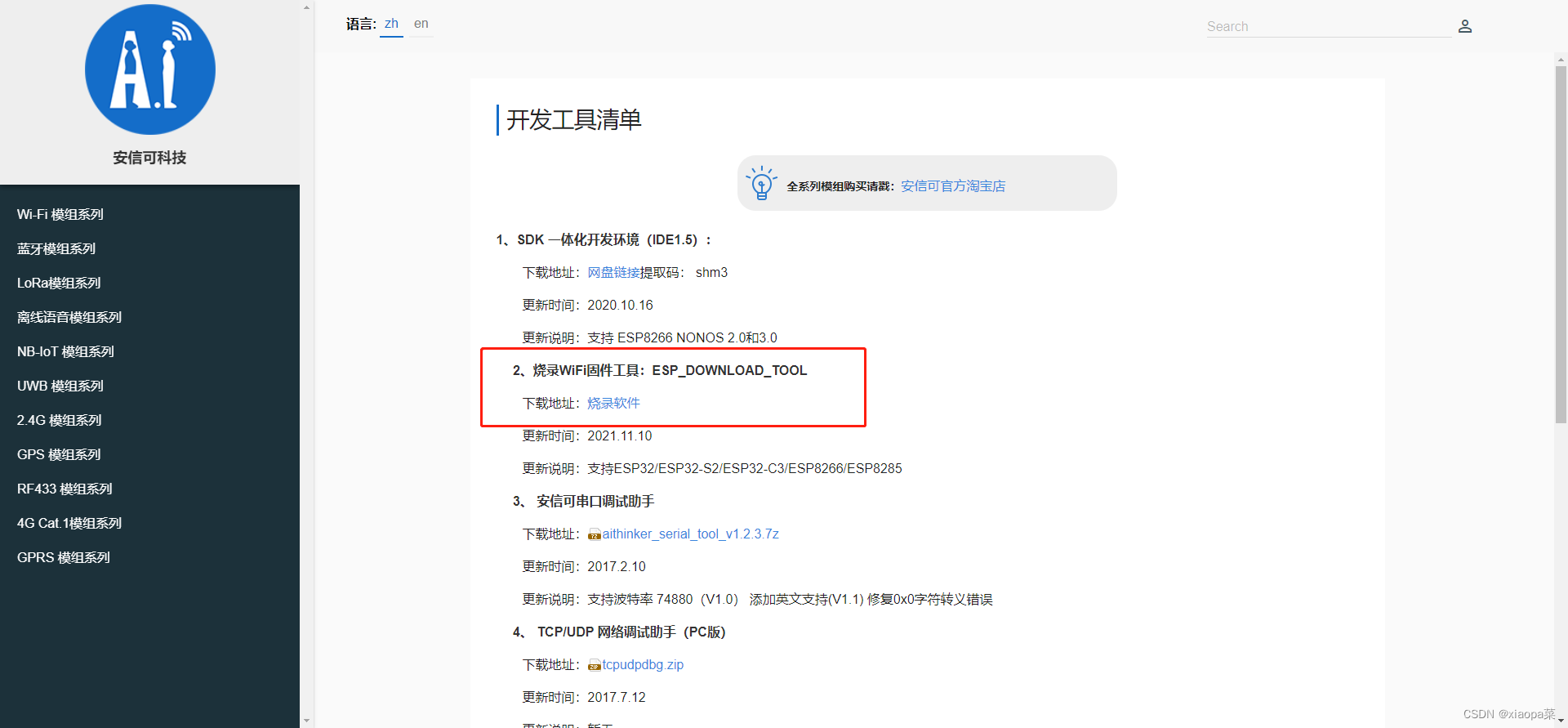The image size is (1568, 728).
Task: Click sidebar scrollbar up arrow
Action: click(x=307, y=7)
